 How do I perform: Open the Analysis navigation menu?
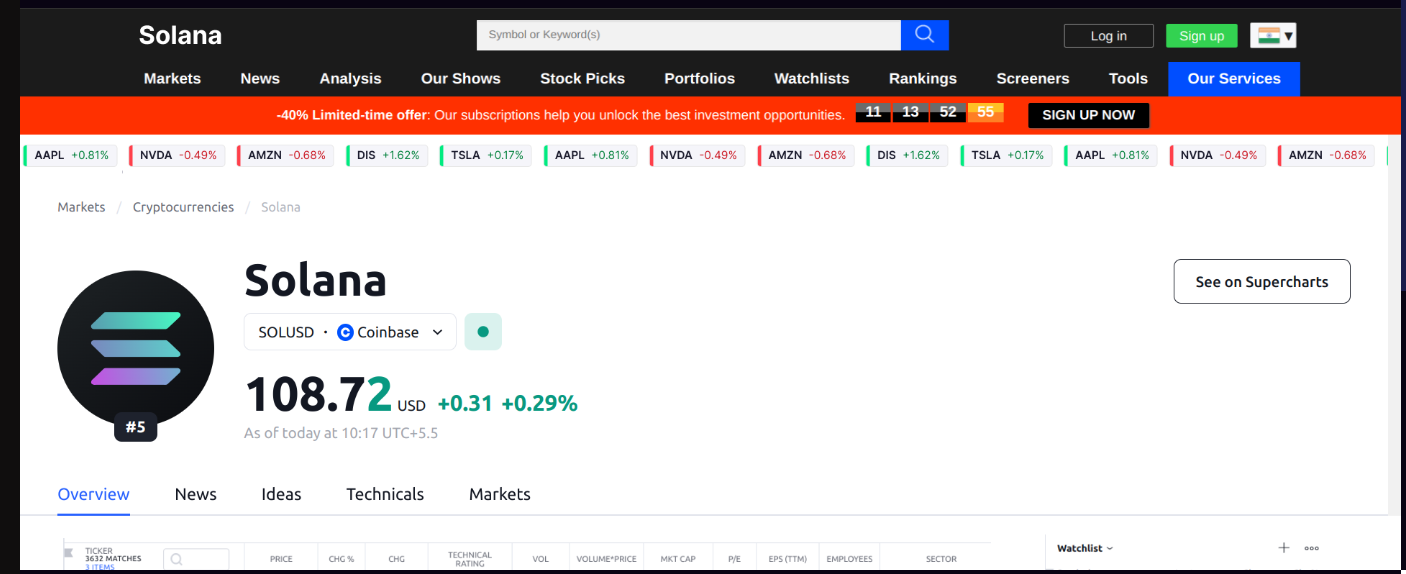[x=350, y=78]
